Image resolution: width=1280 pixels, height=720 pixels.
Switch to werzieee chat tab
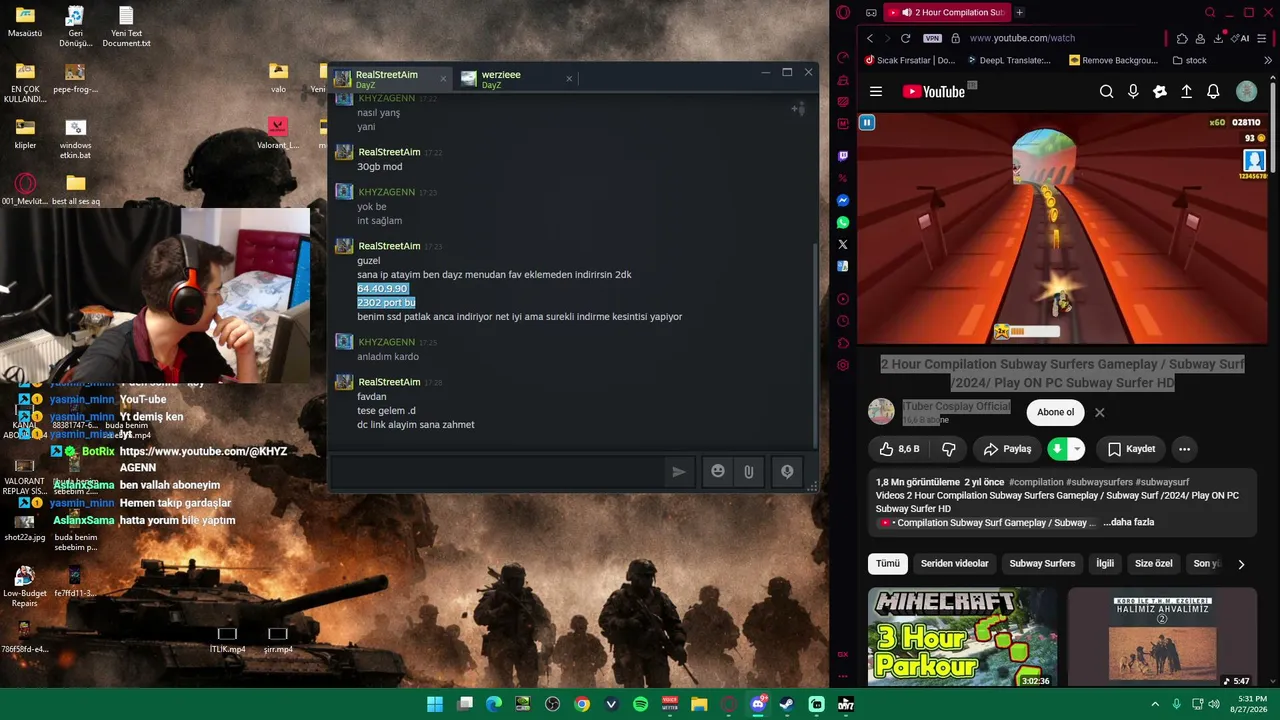click(x=518, y=78)
